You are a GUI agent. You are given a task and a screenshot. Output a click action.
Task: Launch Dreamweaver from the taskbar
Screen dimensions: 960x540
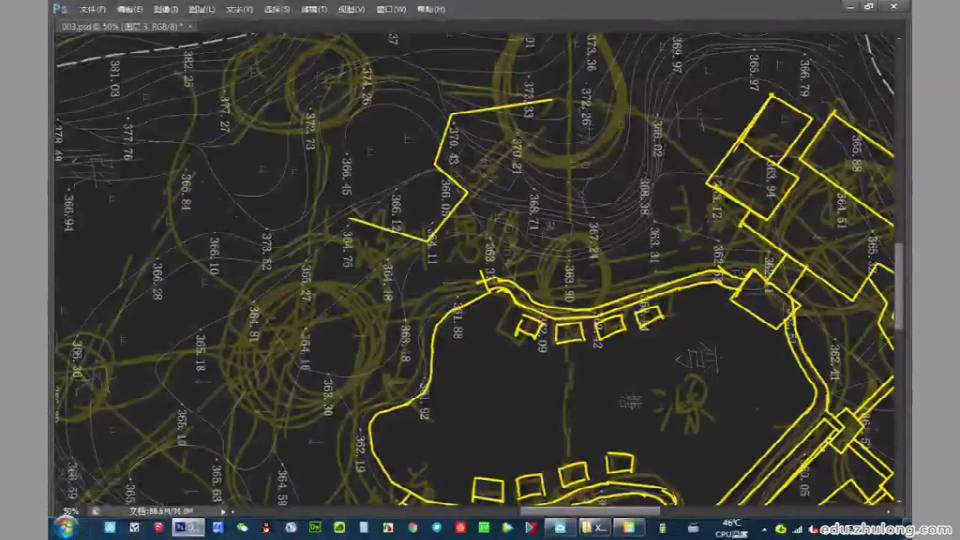pos(315,527)
